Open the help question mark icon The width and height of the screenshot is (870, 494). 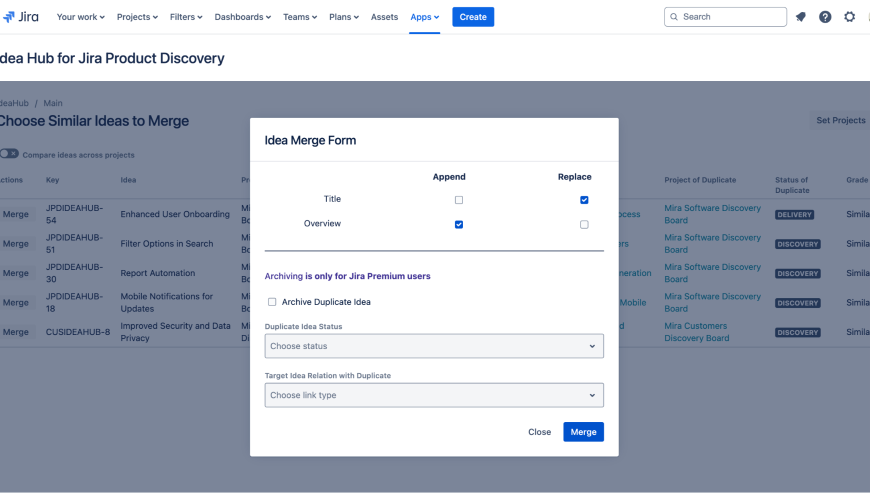coord(825,17)
